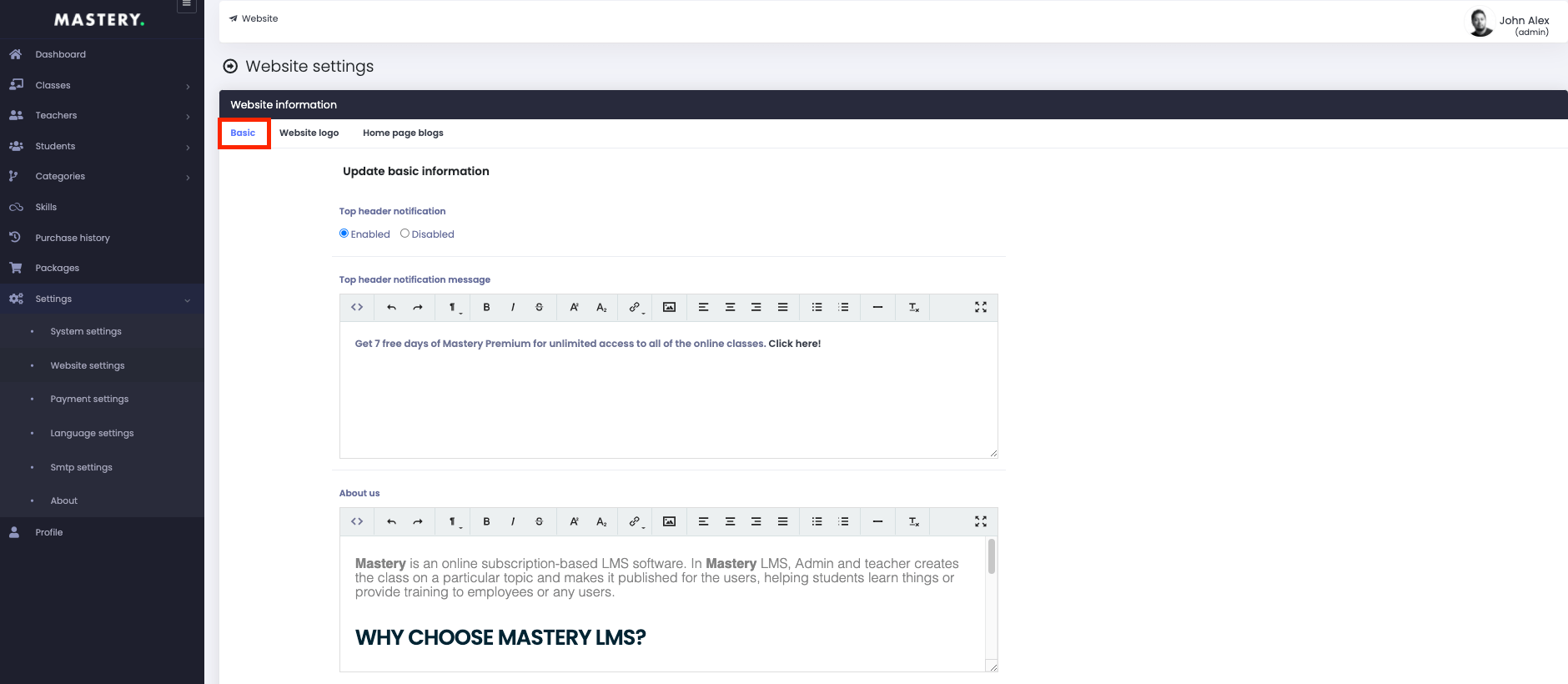Open paragraph format dropdown in About us editor
Viewport: 1568px width, 684px height.
tap(453, 521)
